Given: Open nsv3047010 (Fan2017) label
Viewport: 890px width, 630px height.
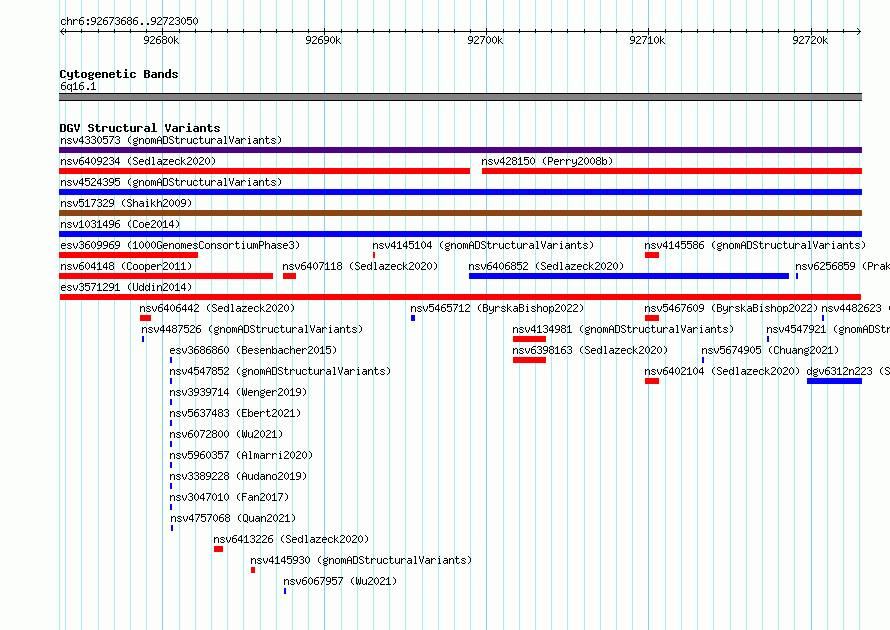Looking at the screenshot, I should pos(229,497).
